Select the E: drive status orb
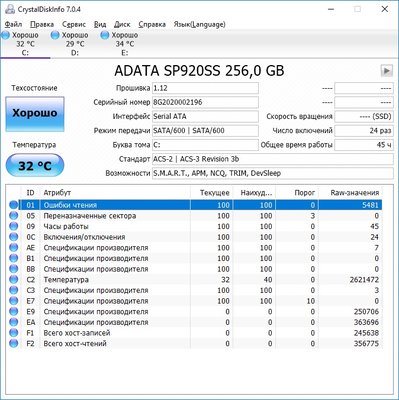 pyautogui.click(x=105, y=35)
